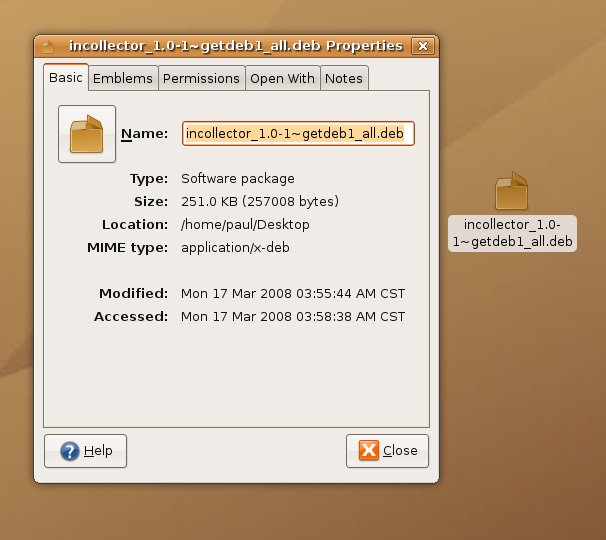The height and width of the screenshot is (540, 606).
Task: Click the location value '/home/paul/Desktop'
Action: [245, 225]
